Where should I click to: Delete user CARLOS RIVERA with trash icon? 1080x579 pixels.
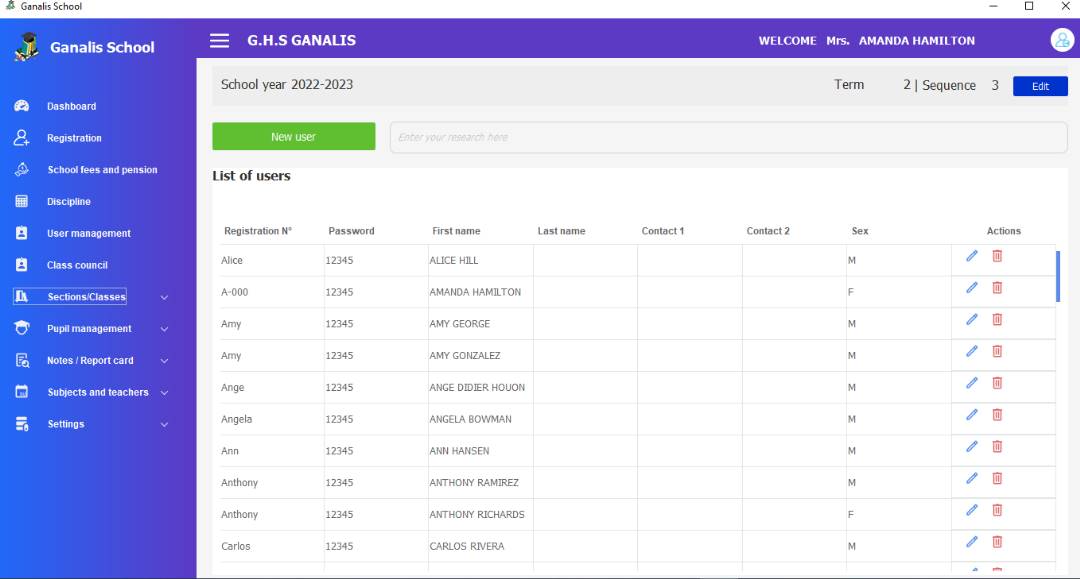point(997,542)
